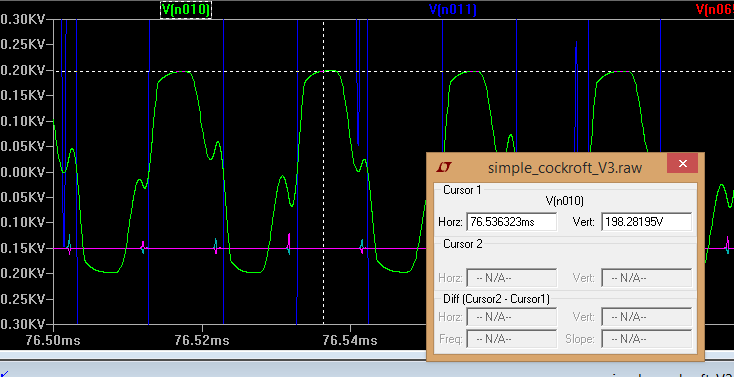This screenshot has width=734, height=377.
Task: Select the red trace label at the top right
Action: [715, 9]
